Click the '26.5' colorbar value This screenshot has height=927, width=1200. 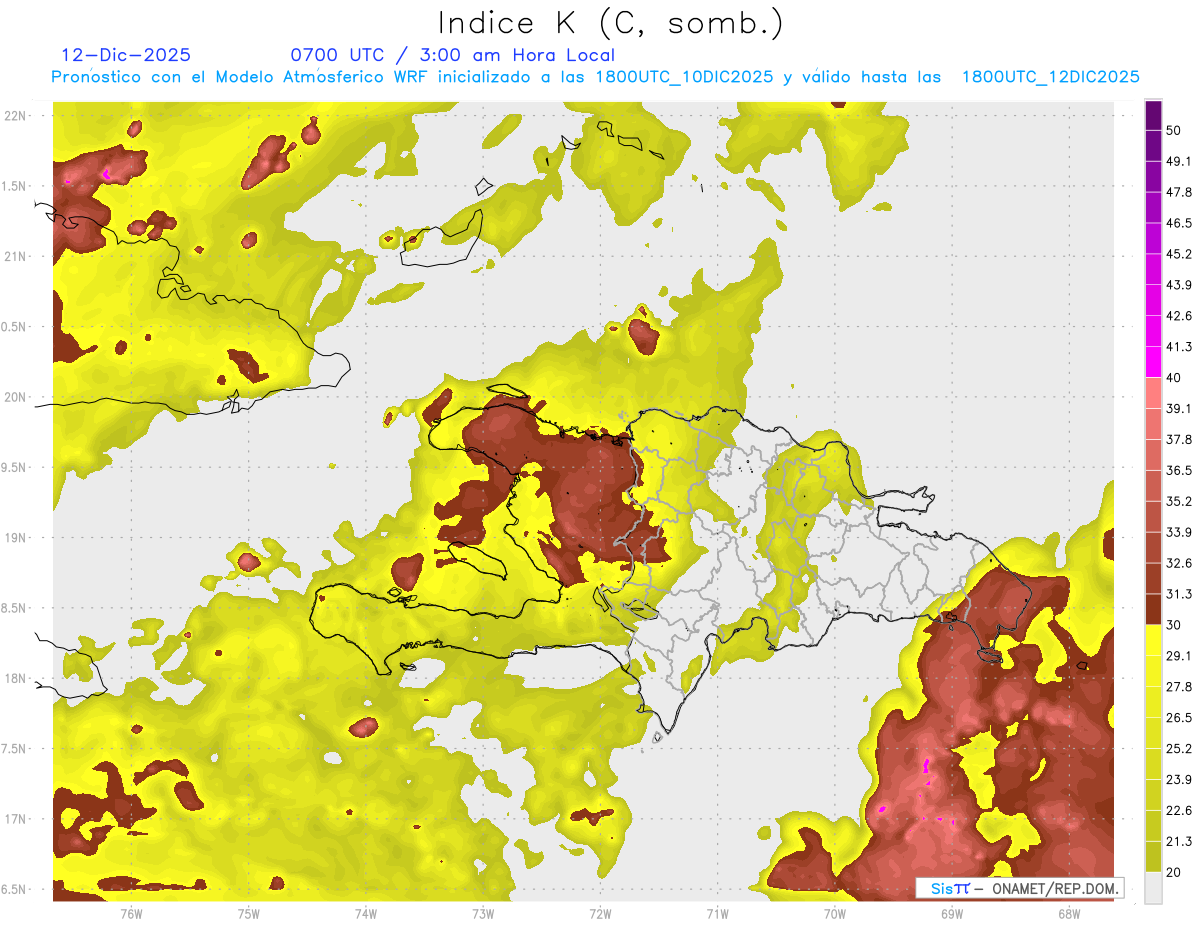click(1179, 718)
